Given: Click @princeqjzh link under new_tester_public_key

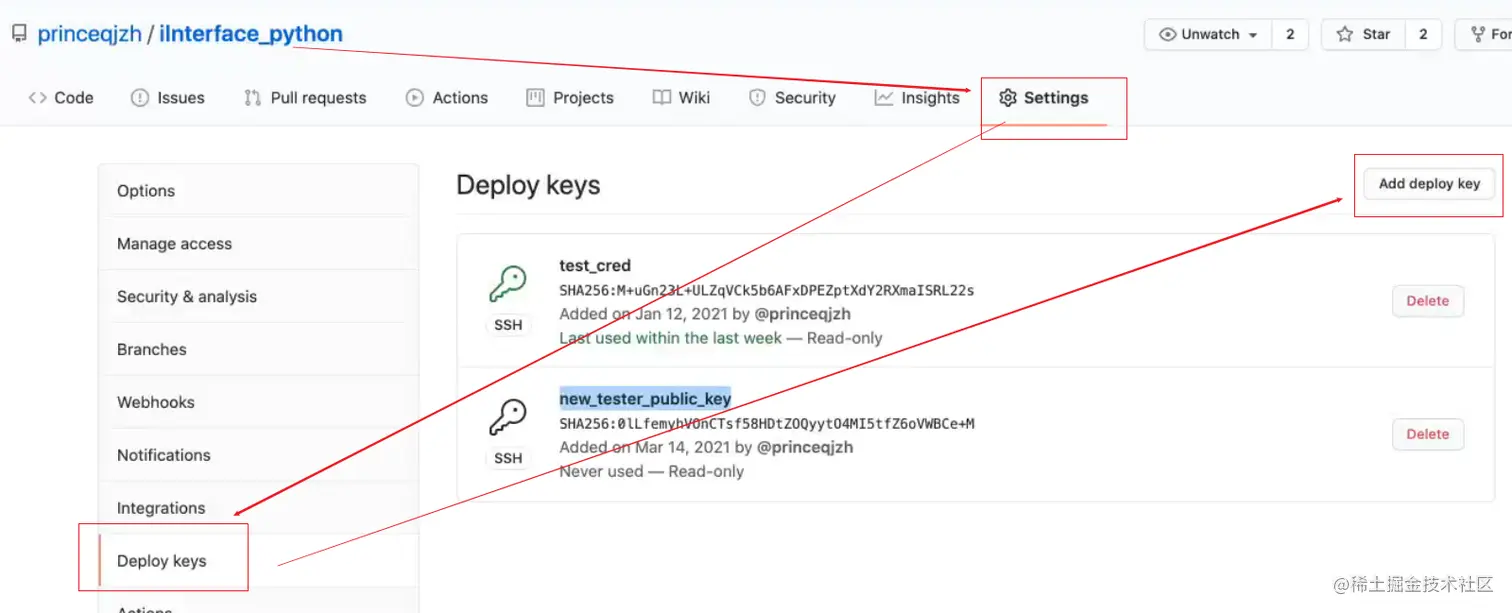Looking at the screenshot, I should (805, 447).
